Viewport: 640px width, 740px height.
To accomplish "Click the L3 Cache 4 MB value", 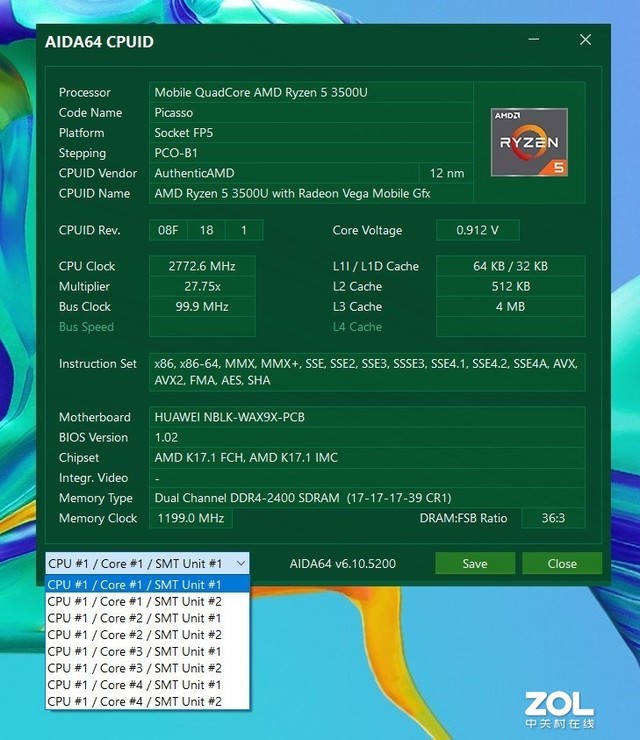I will pos(511,307).
